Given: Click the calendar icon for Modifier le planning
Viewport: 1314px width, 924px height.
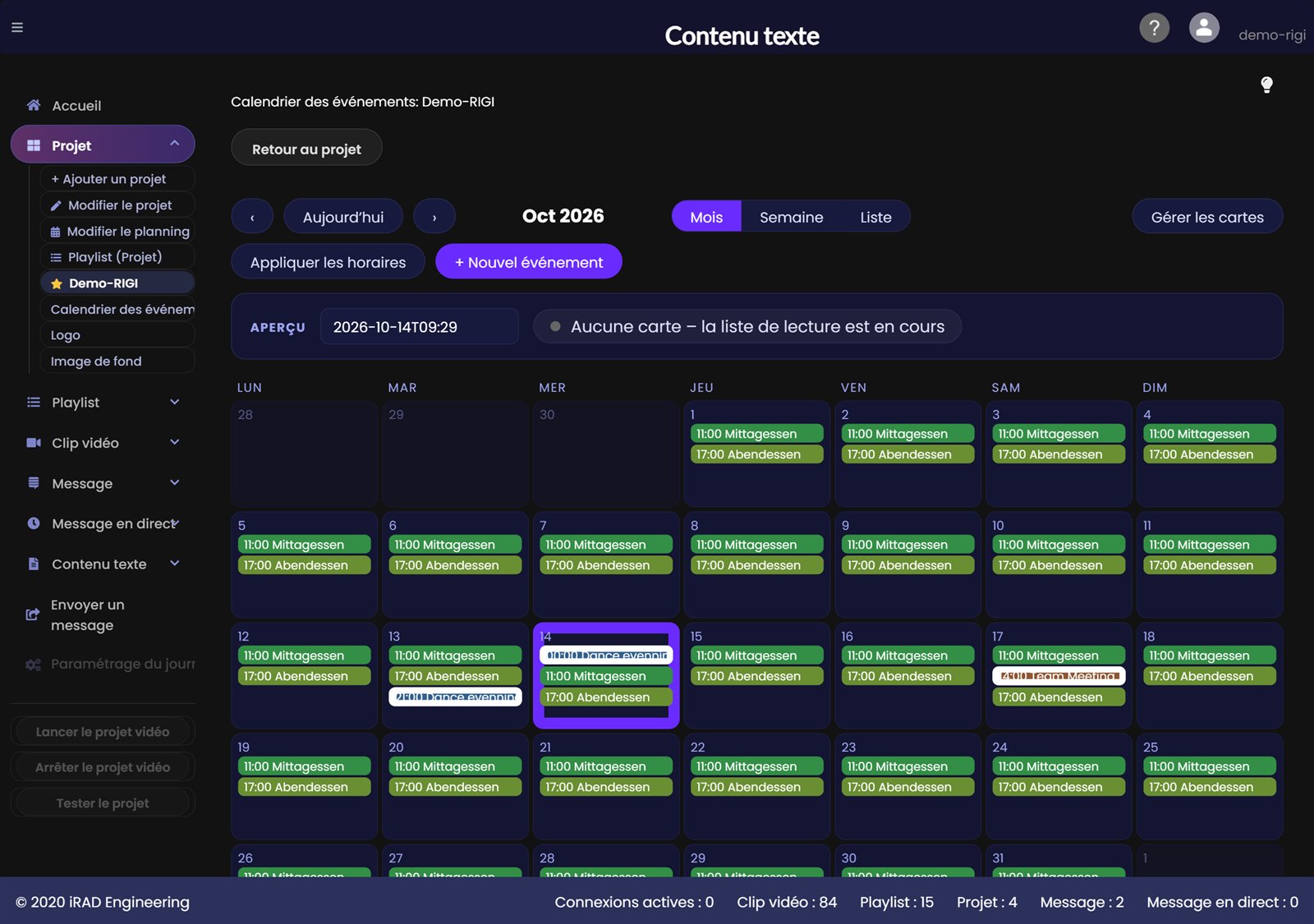Looking at the screenshot, I should point(55,232).
